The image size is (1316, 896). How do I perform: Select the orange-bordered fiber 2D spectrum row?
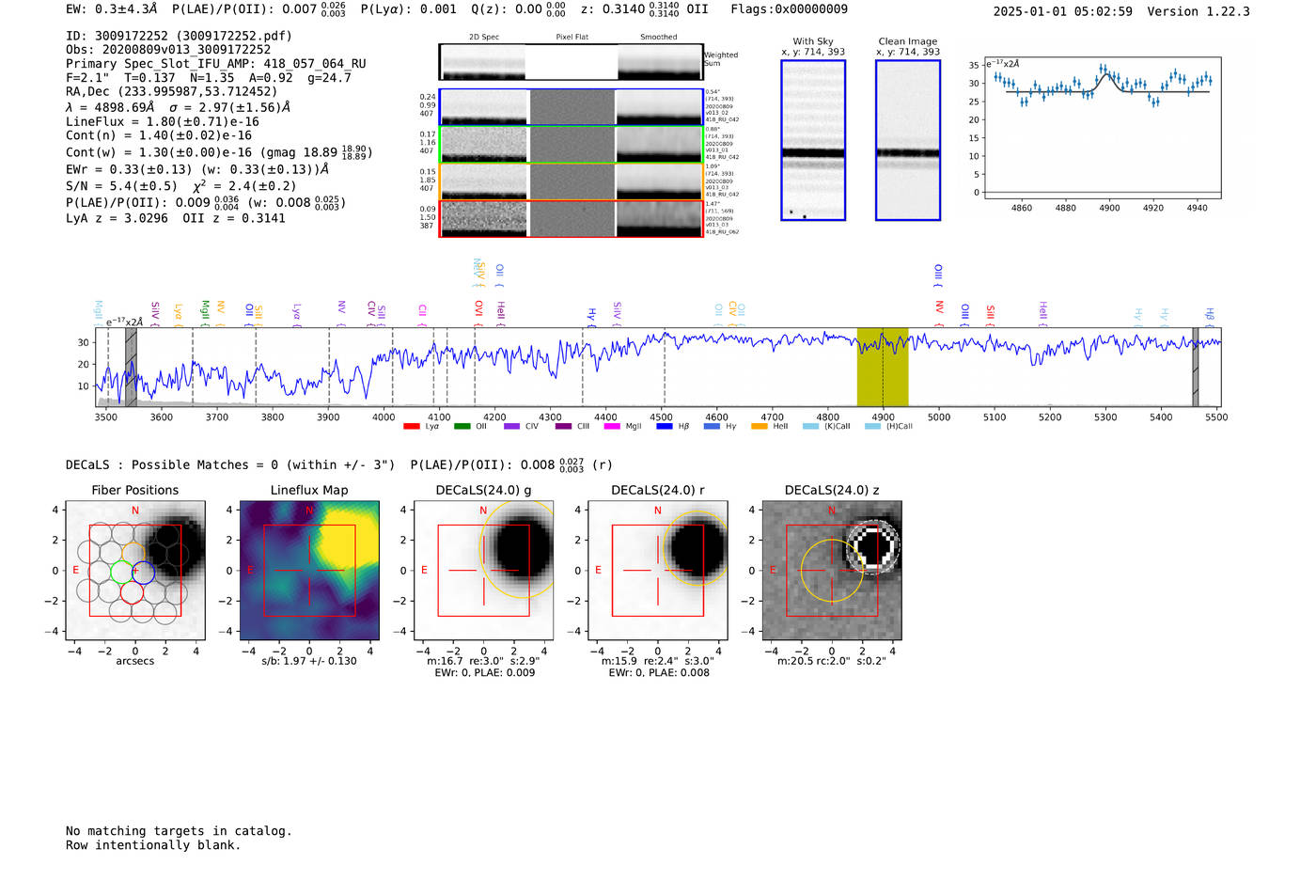[x=571, y=181]
